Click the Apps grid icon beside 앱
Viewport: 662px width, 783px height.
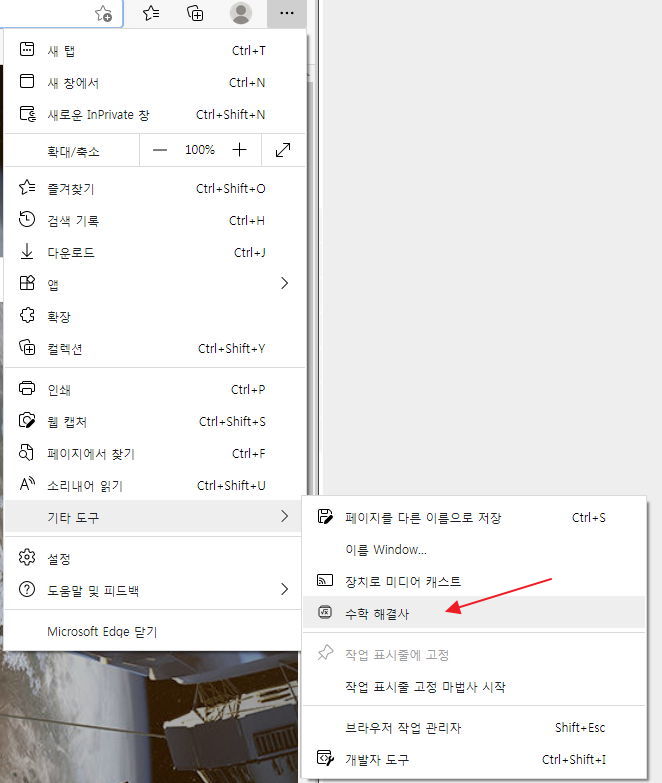point(27,283)
